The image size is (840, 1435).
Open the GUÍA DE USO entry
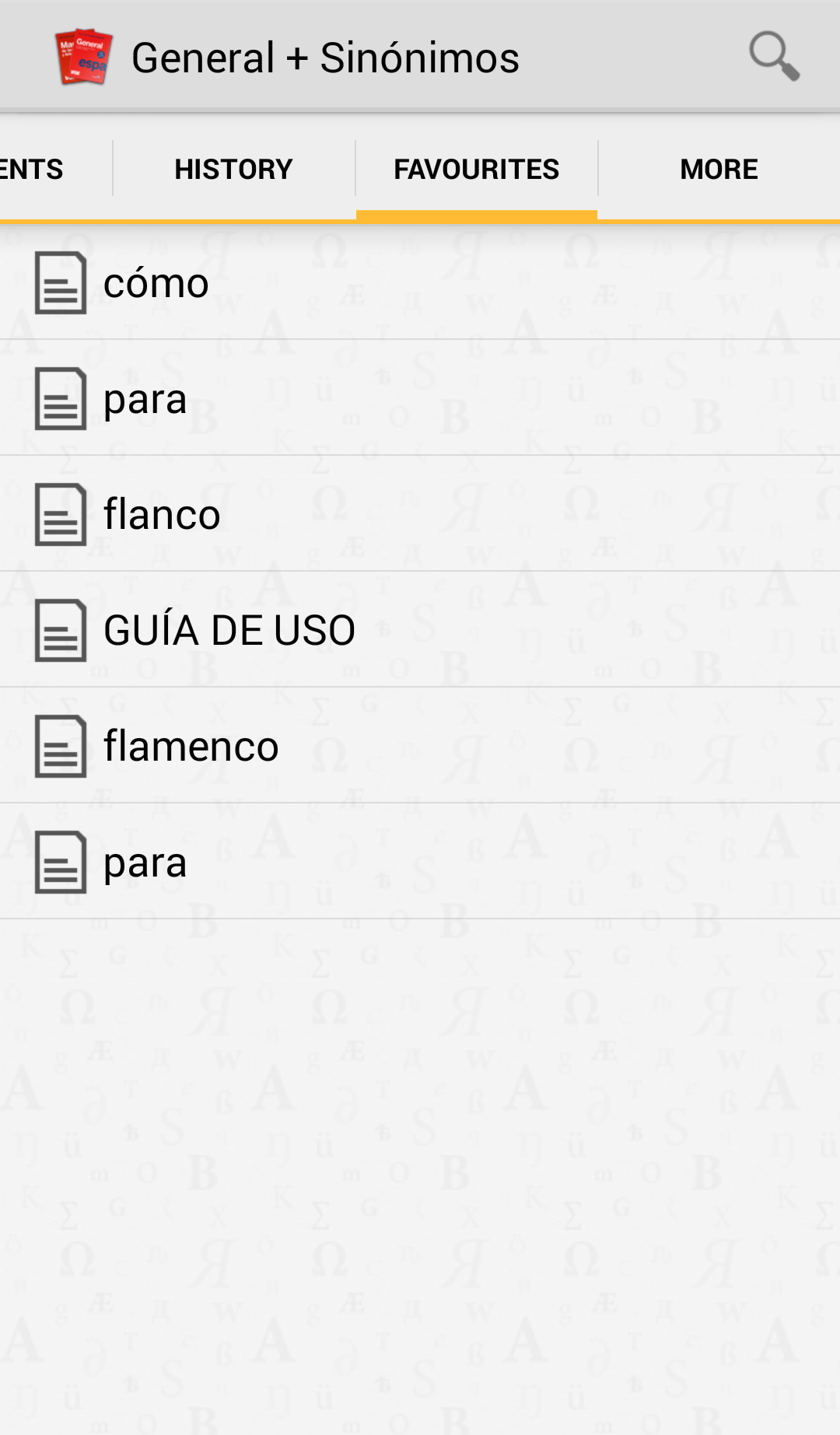coord(229,630)
